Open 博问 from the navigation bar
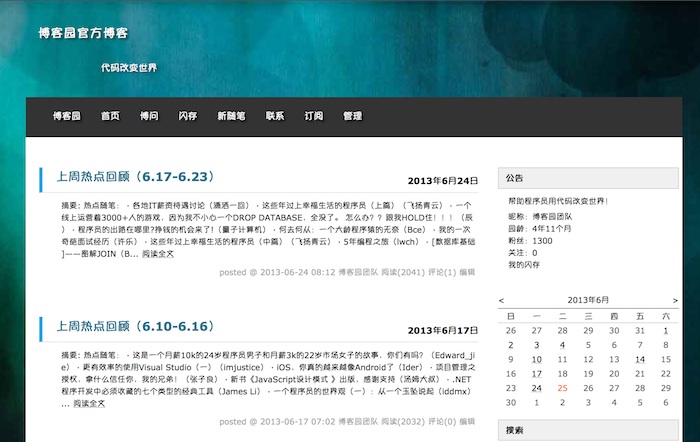Screen dimensions: 700x442 pos(149,116)
